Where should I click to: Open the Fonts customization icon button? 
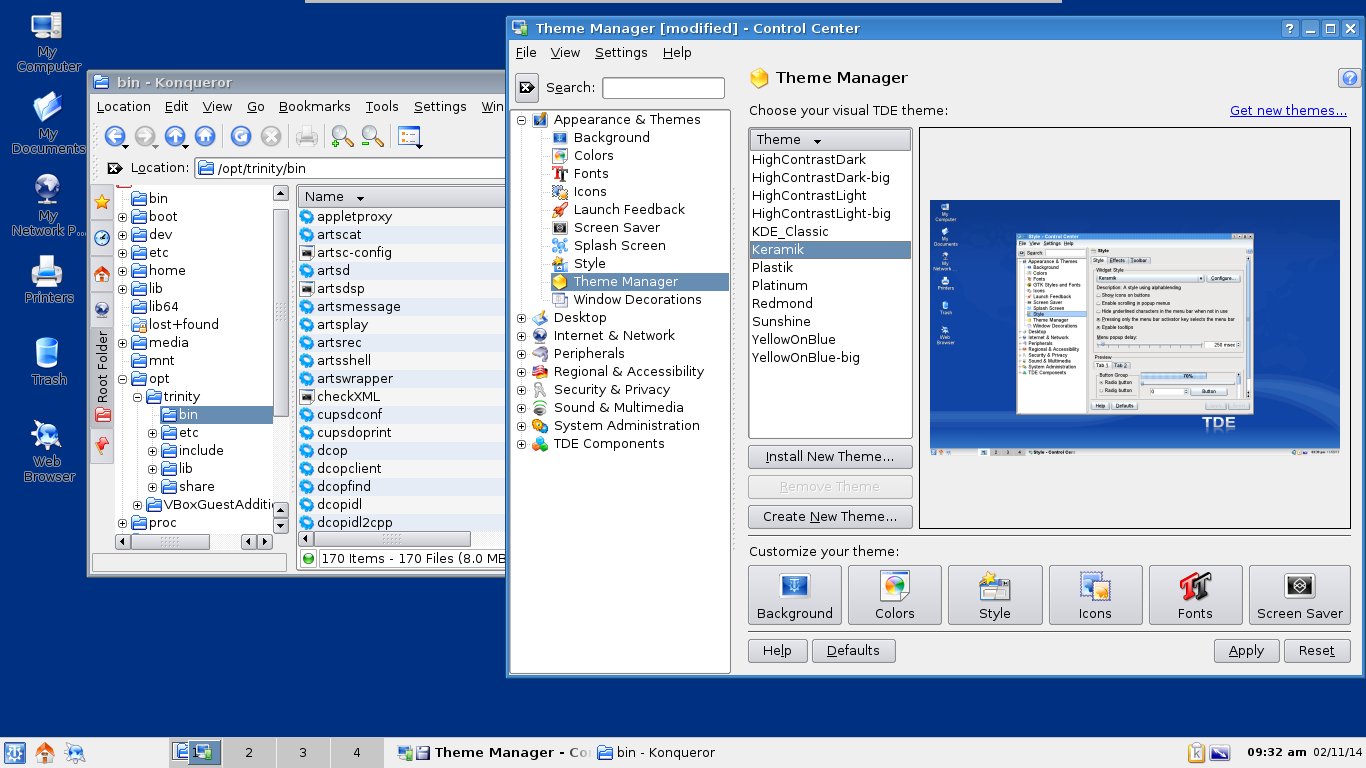(x=1195, y=595)
